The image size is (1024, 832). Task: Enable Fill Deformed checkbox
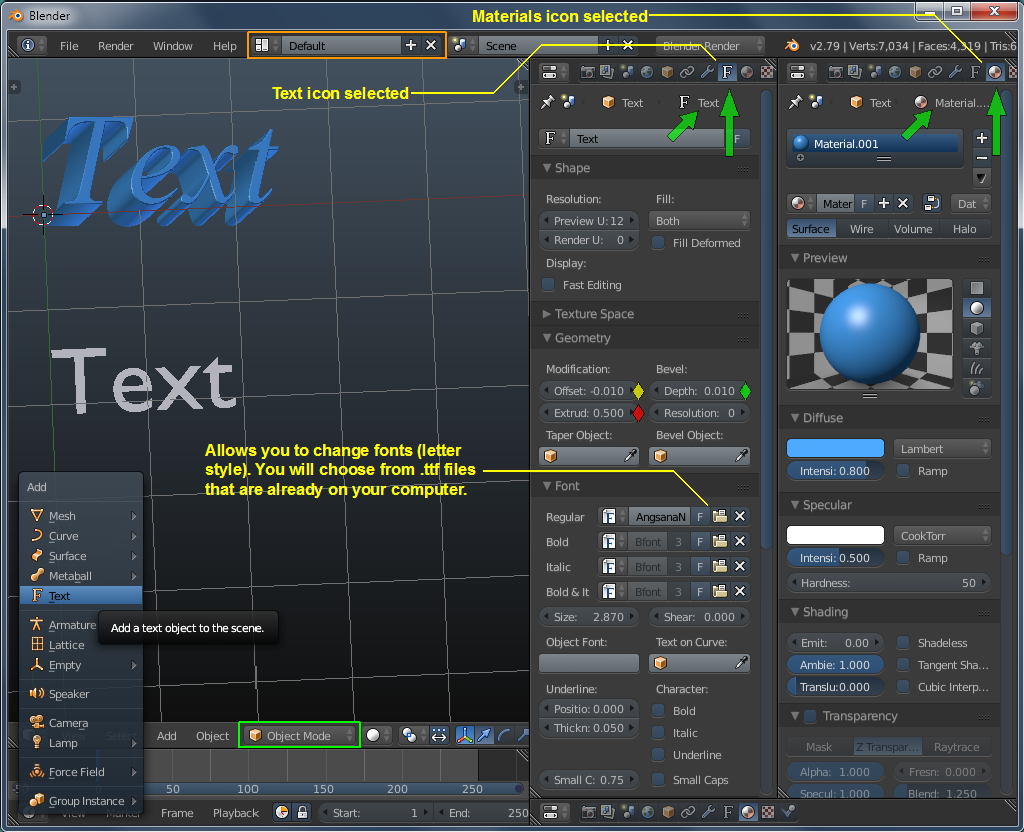658,243
